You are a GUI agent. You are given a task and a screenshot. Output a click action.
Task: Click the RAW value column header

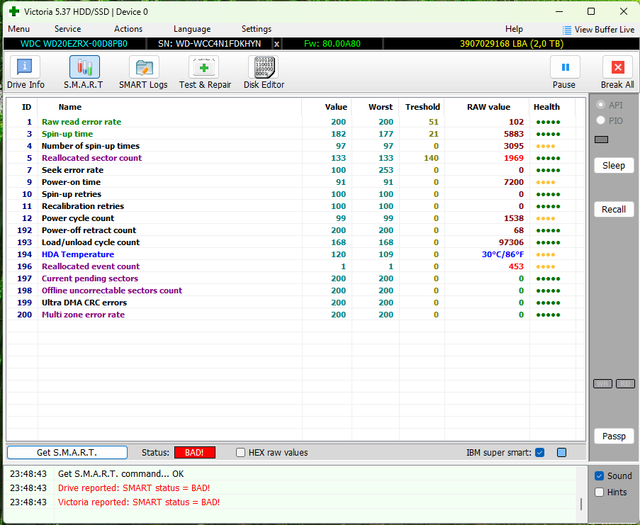(x=488, y=107)
